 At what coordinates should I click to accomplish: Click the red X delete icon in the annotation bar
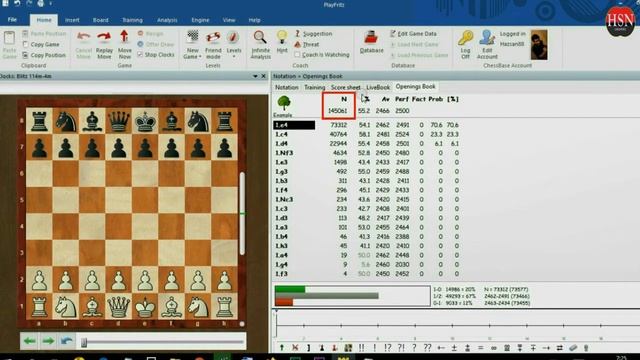tap(295, 348)
